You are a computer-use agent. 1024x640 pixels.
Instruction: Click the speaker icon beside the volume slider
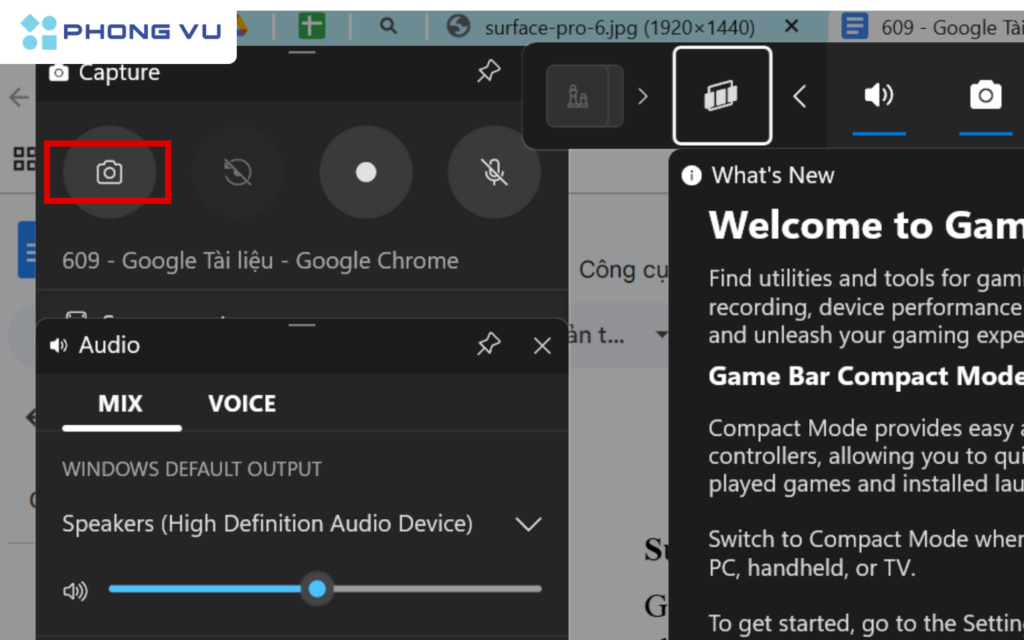75,590
